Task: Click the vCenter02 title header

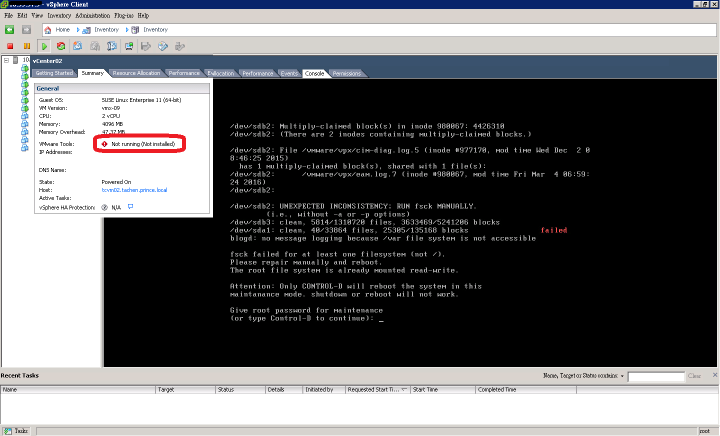Action: (x=47, y=61)
